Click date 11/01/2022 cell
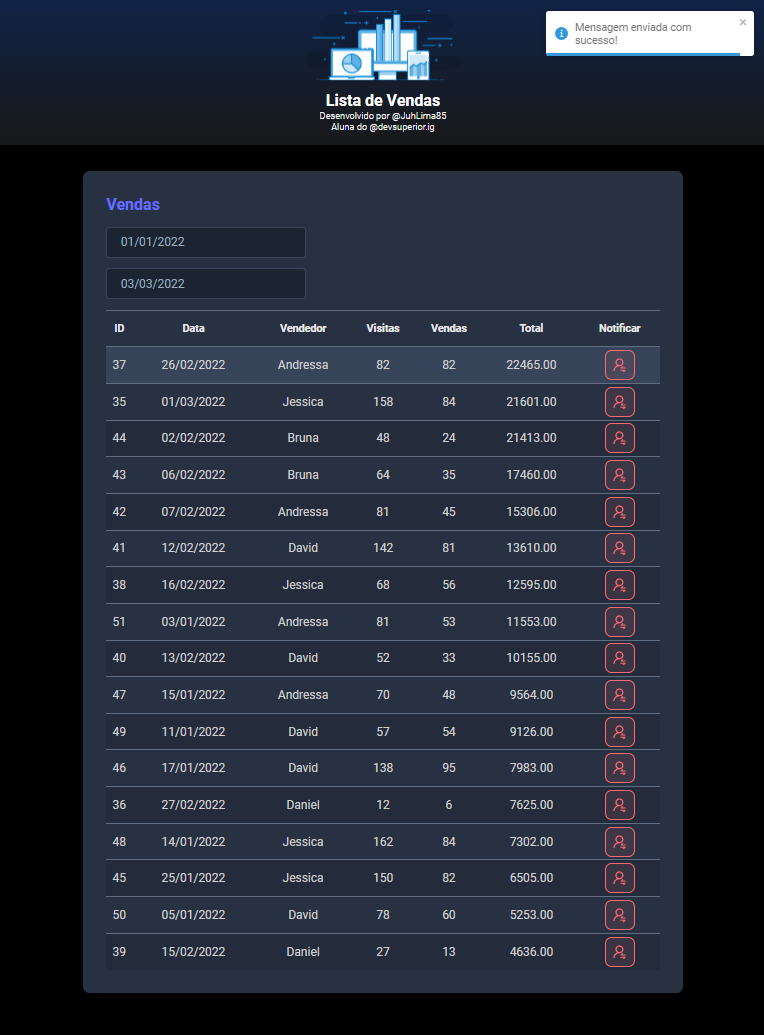This screenshot has height=1035, width=764. coord(193,732)
